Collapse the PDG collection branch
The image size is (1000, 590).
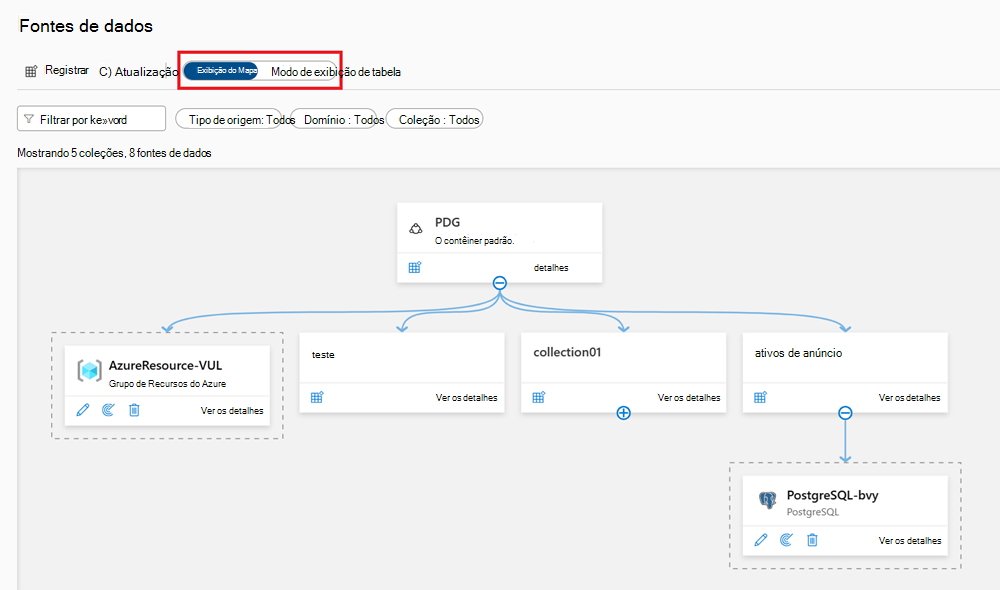[499, 283]
